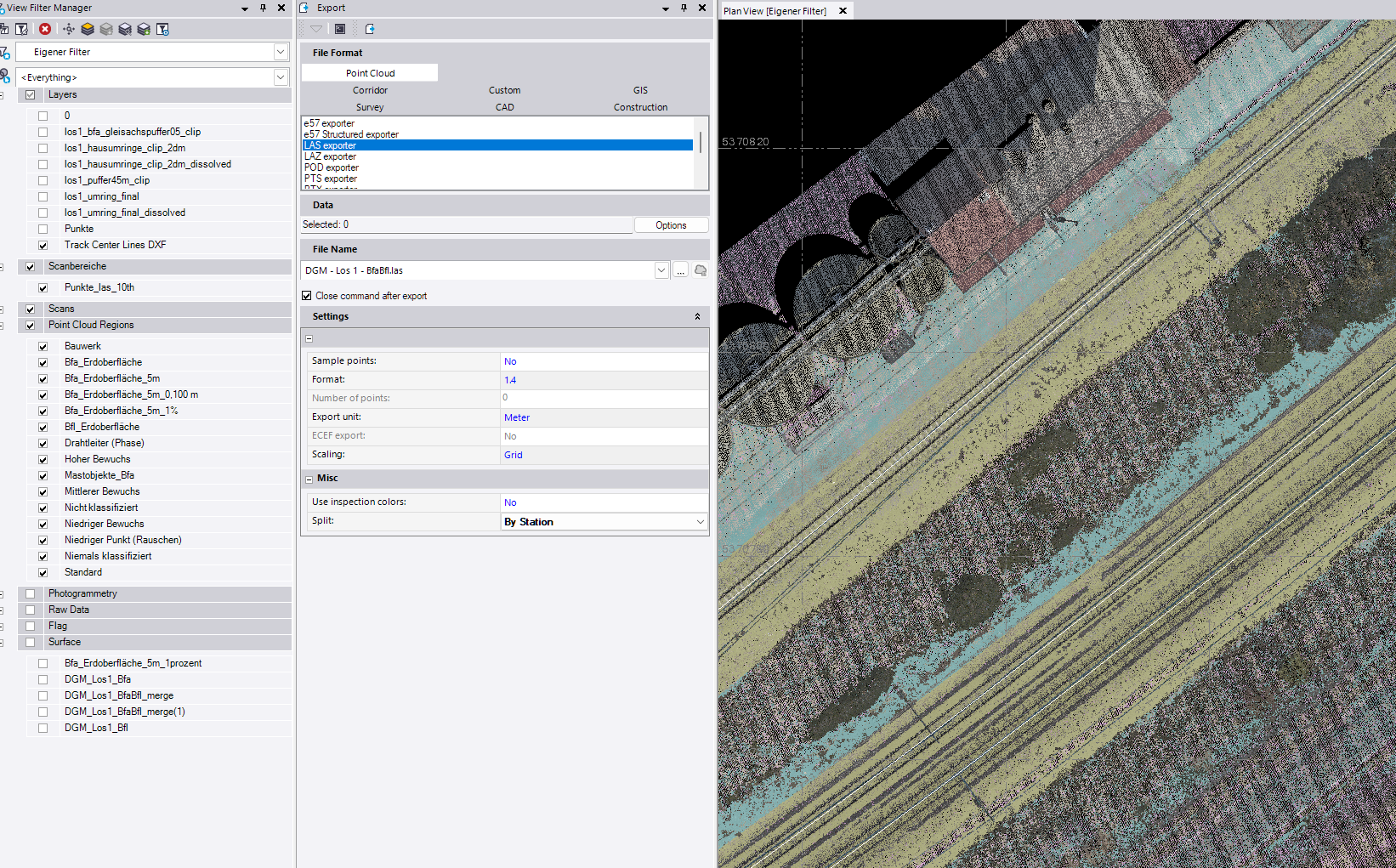Enable the DGM_Los1_Bfa surface checkbox
The height and width of the screenshot is (868, 1396).
(x=43, y=680)
